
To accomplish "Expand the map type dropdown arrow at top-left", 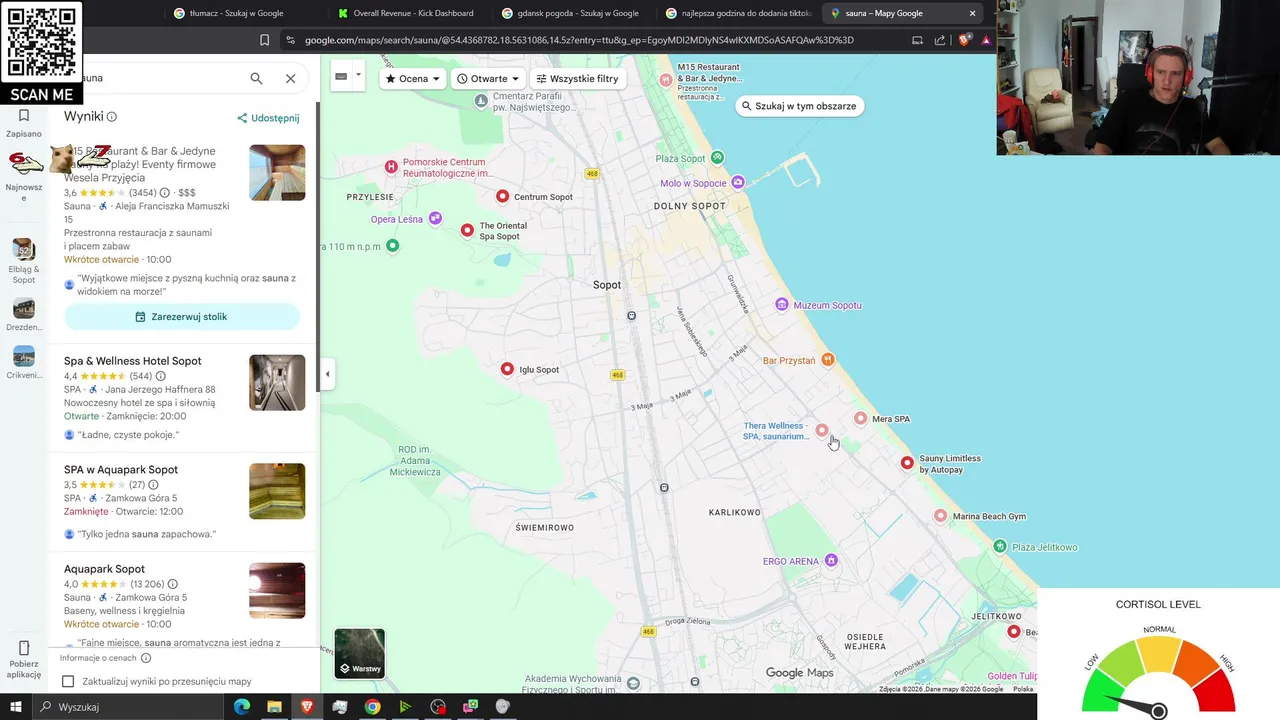I will point(358,75).
